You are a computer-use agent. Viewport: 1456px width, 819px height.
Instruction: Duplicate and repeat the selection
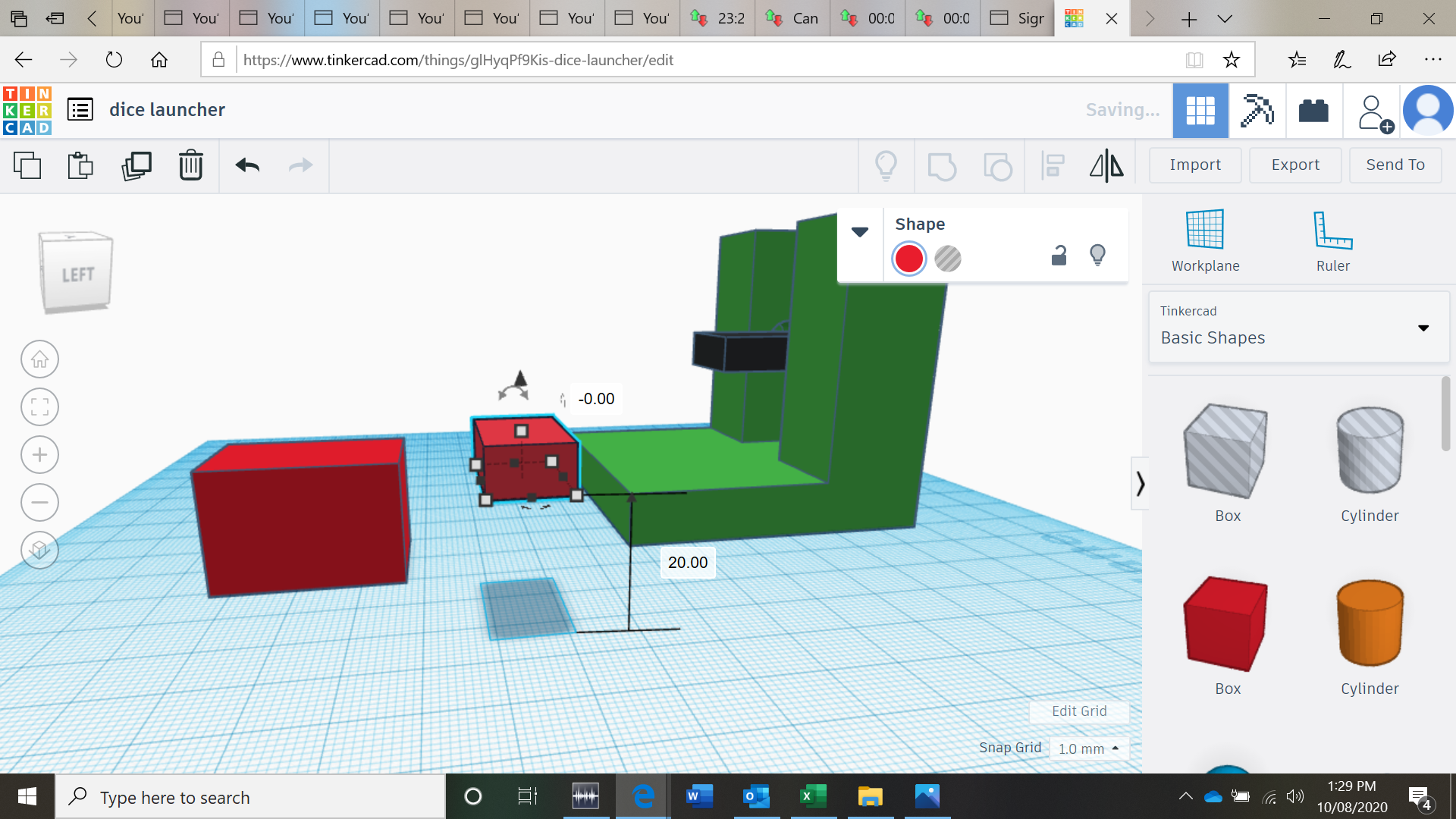coord(136,165)
